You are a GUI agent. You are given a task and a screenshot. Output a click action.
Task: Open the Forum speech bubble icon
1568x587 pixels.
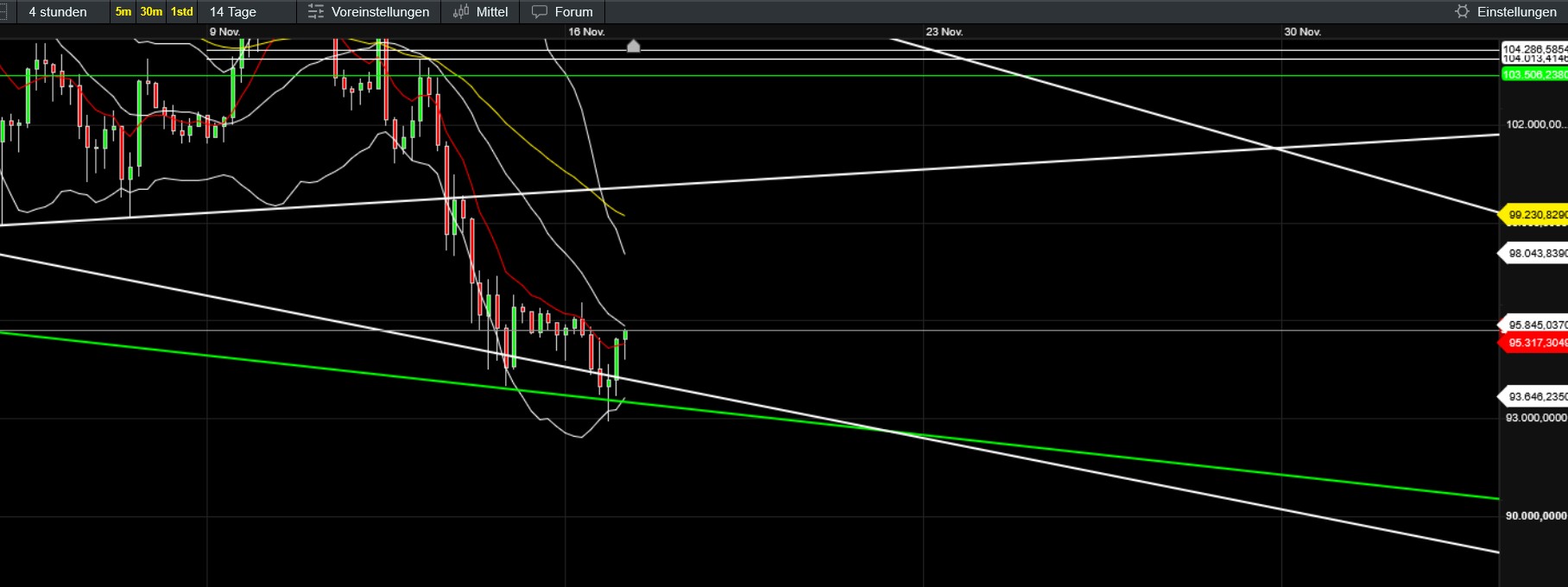coord(540,12)
